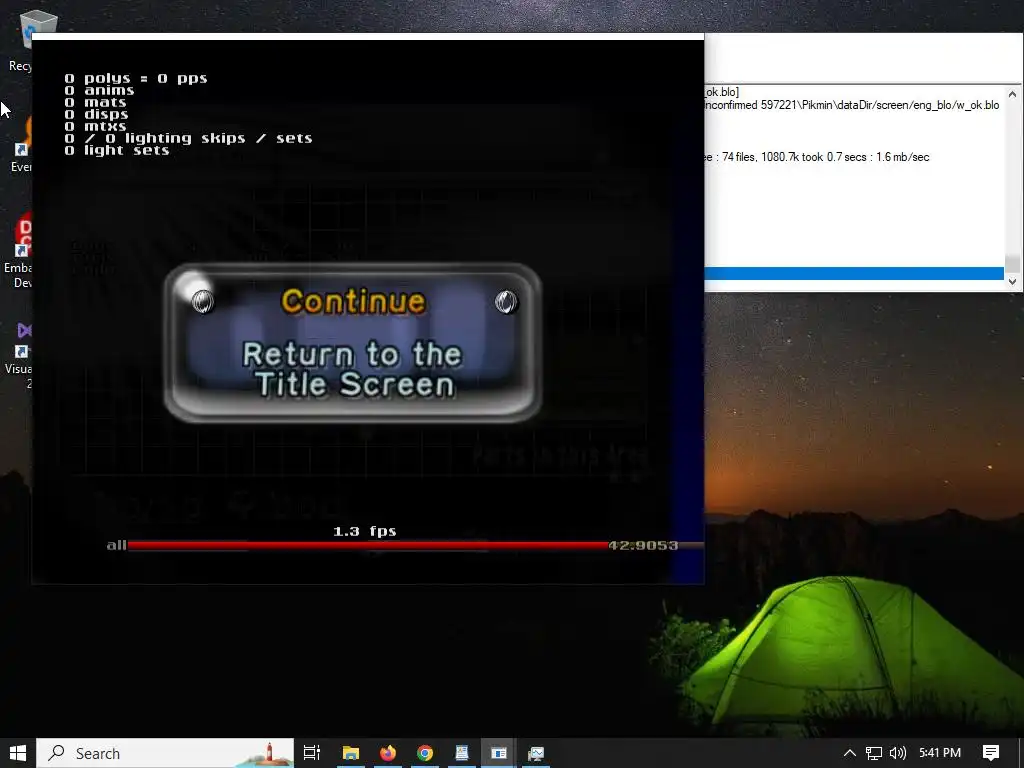Image resolution: width=1024 pixels, height=768 pixels.
Task: Open network status tray icon
Action: (874, 753)
